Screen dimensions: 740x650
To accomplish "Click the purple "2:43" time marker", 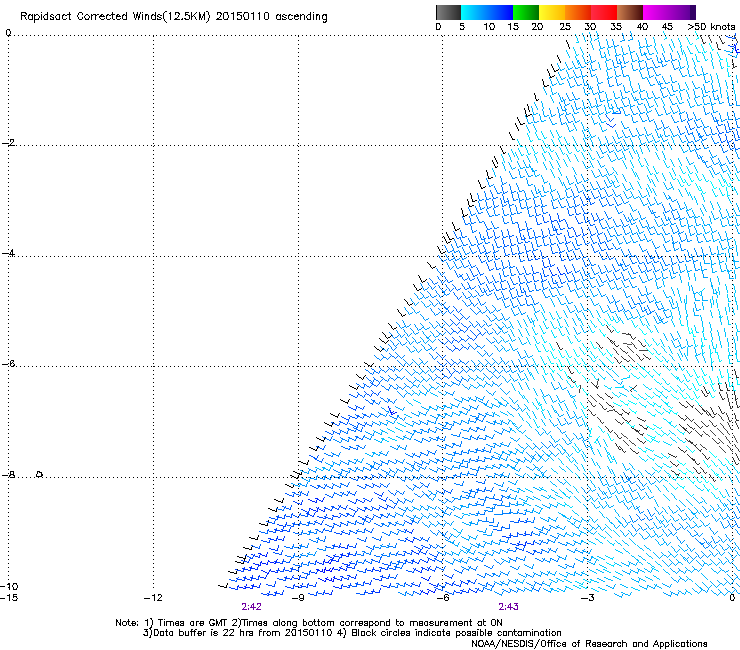I will (508, 607).
